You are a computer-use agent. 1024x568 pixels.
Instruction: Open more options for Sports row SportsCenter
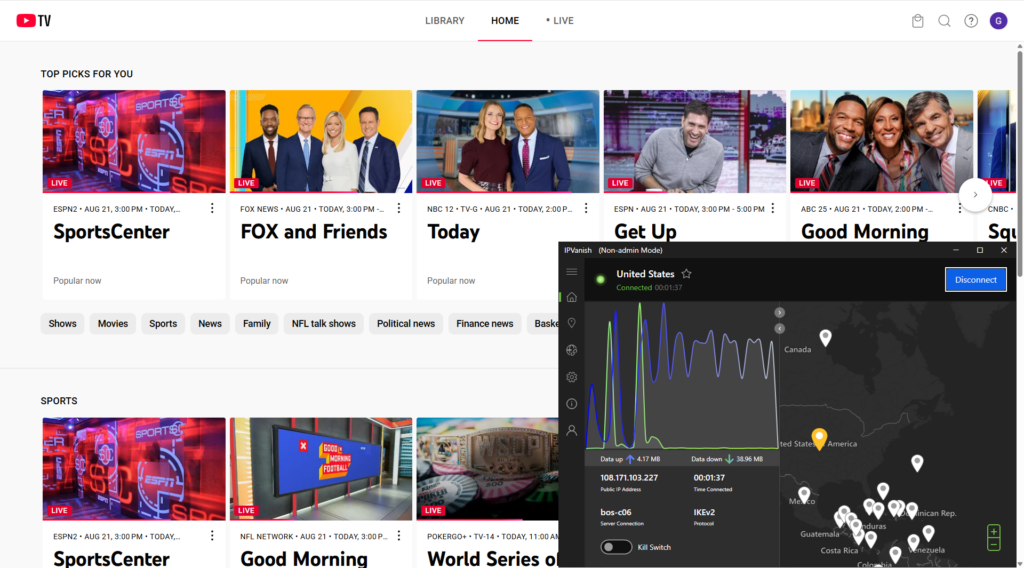(x=212, y=535)
